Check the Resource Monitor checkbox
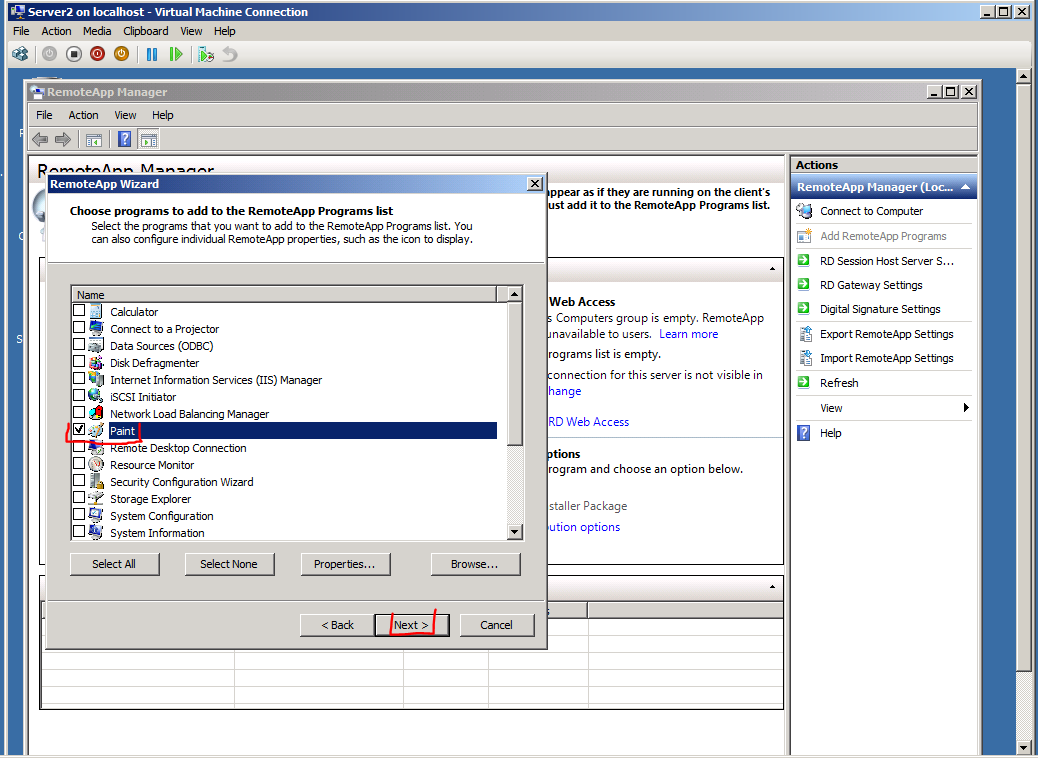1038x758 pixels. (79, 463)
